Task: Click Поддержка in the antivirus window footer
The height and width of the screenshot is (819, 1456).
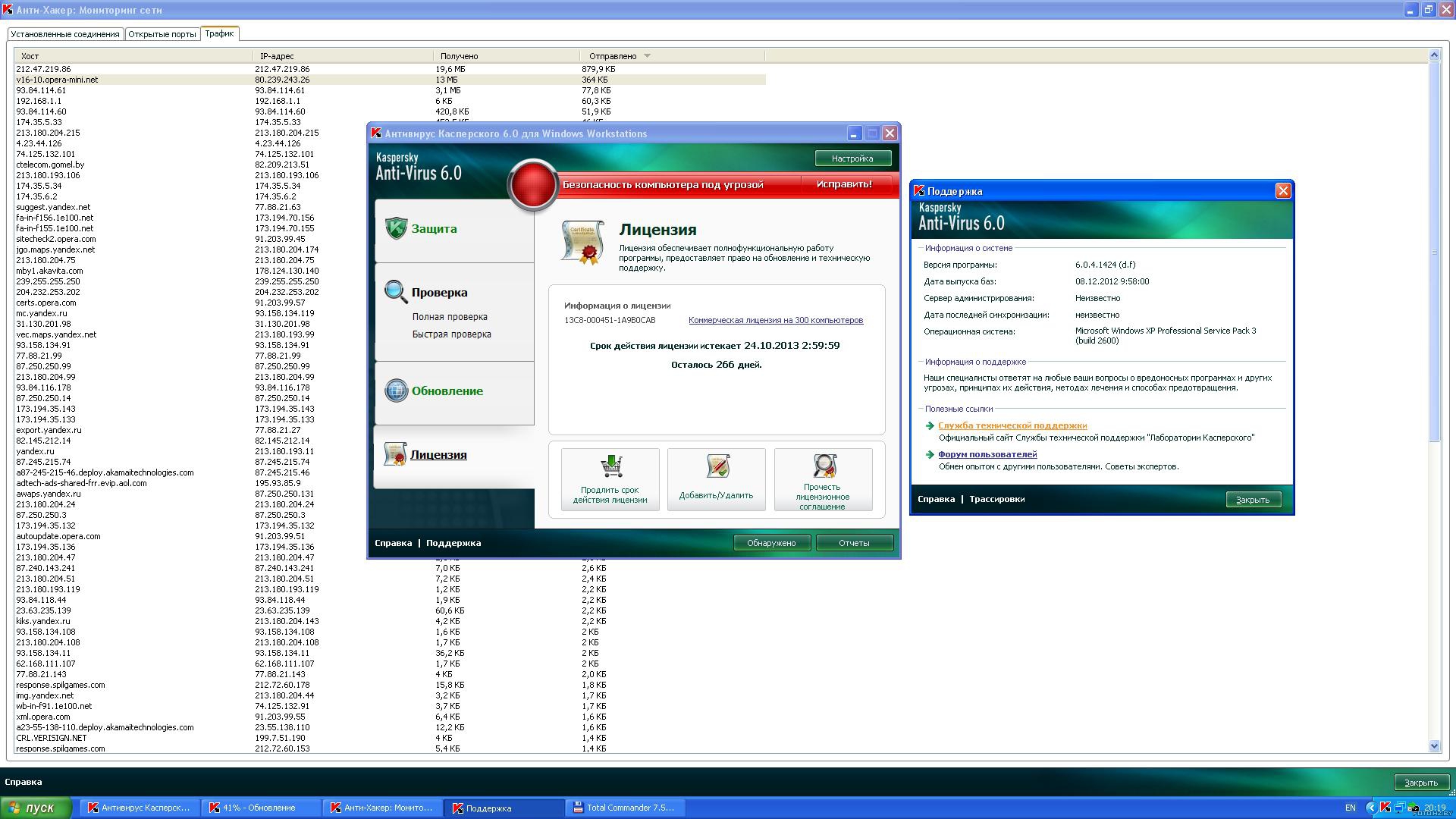Action: 453,543
